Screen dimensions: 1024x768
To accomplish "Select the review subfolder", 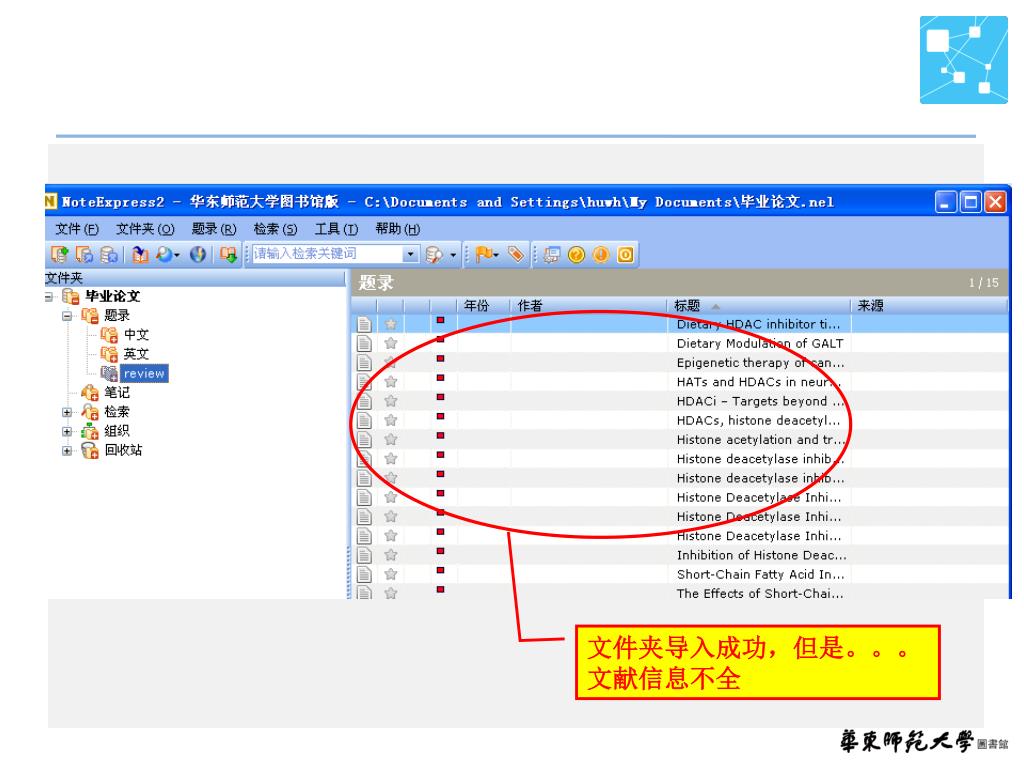I will pos(144,374).
